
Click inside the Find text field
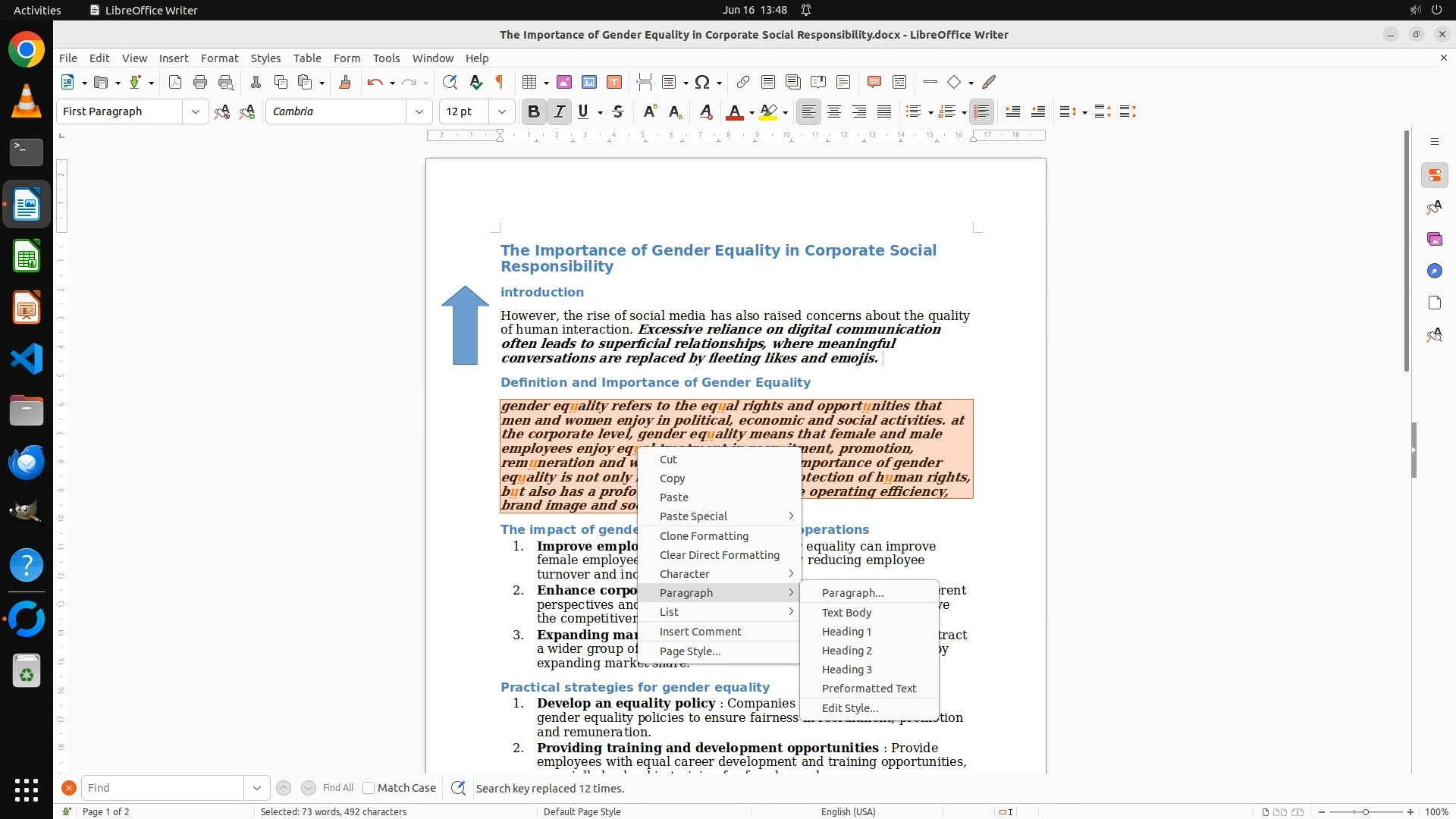point(162,788)
